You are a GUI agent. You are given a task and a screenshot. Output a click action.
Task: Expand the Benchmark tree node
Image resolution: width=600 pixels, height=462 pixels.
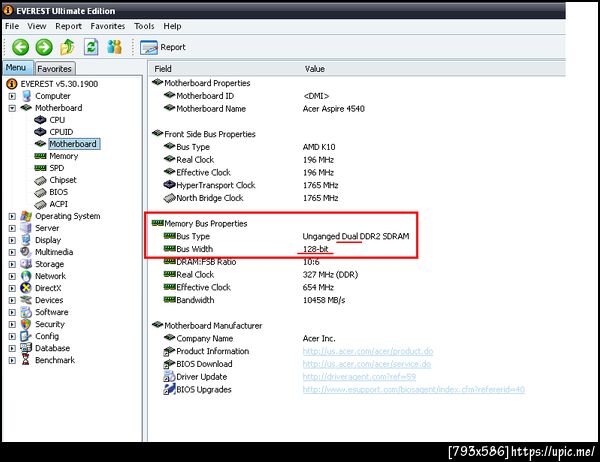[x=12, y=360]
